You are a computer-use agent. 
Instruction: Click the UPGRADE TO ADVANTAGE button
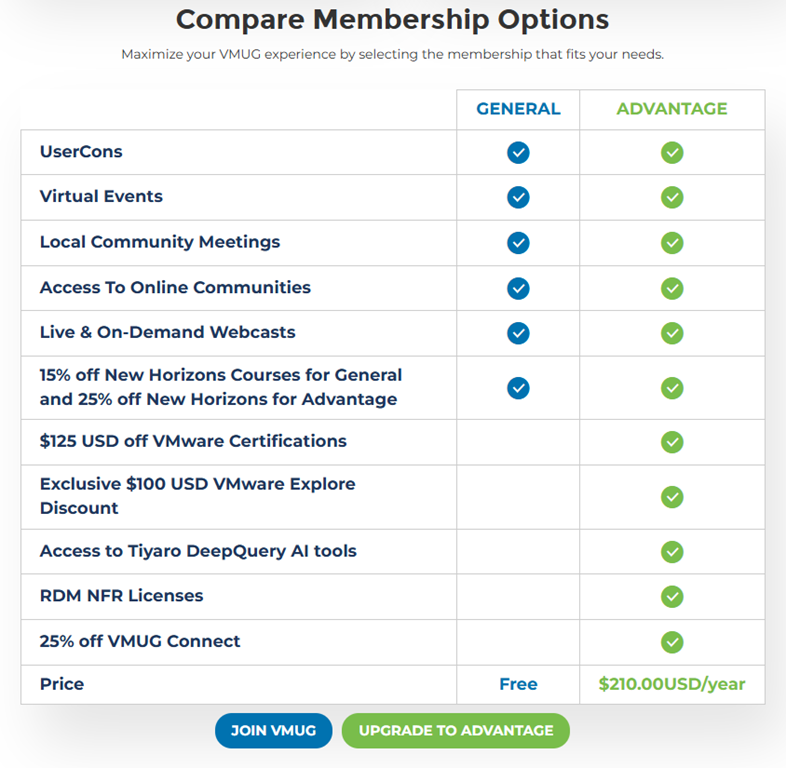coord(456,730)
